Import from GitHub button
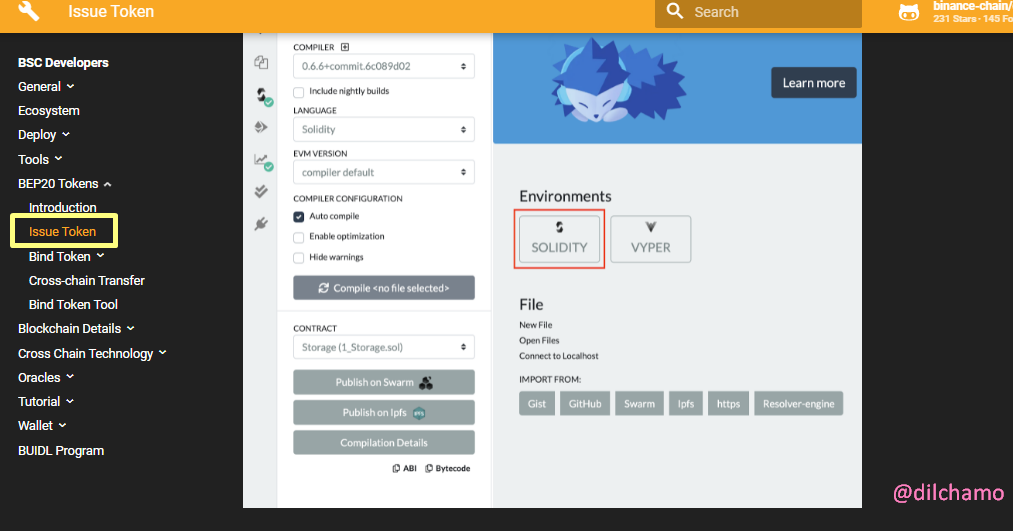 point(585,404)
